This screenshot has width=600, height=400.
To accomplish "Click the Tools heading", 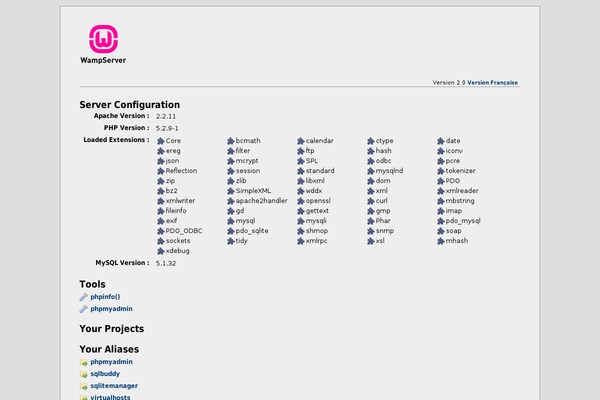I will tap(92, 284).
